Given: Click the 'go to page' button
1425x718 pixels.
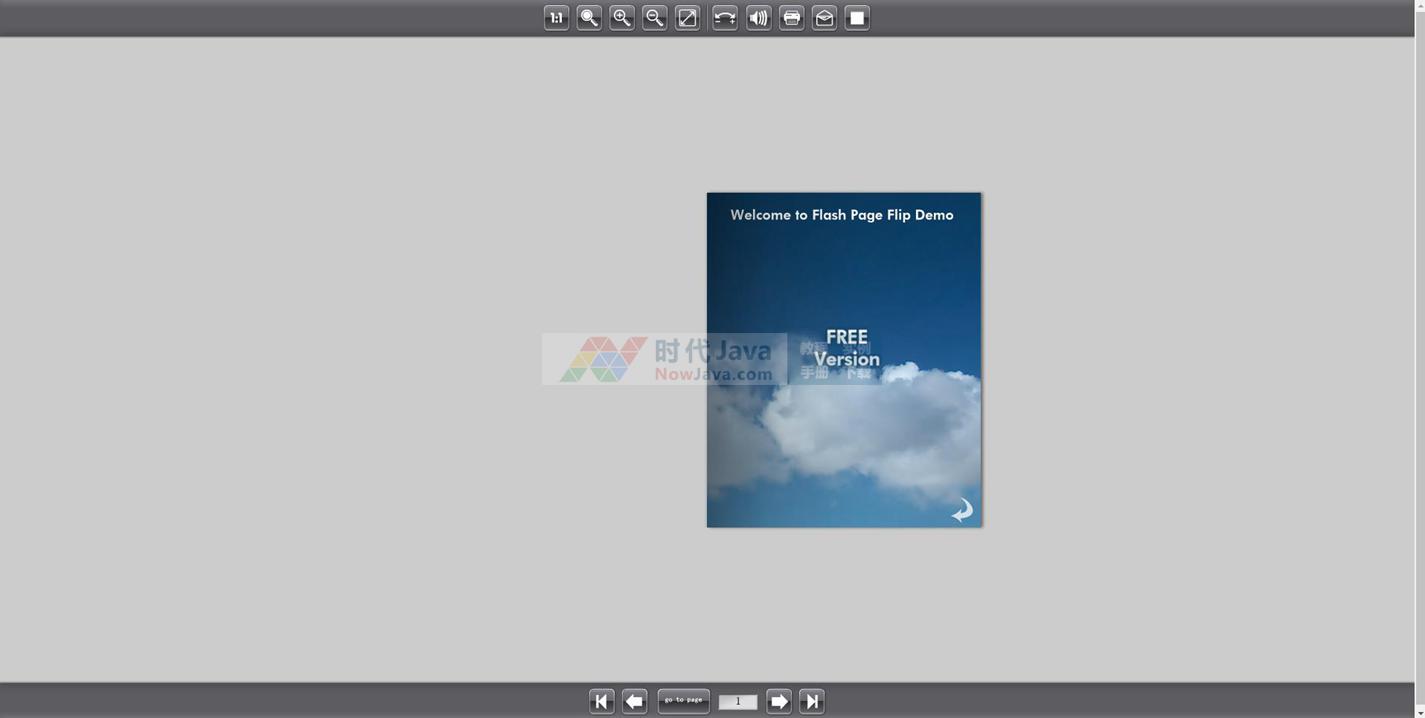Looking at the screenshot, I should pos(684,701).
